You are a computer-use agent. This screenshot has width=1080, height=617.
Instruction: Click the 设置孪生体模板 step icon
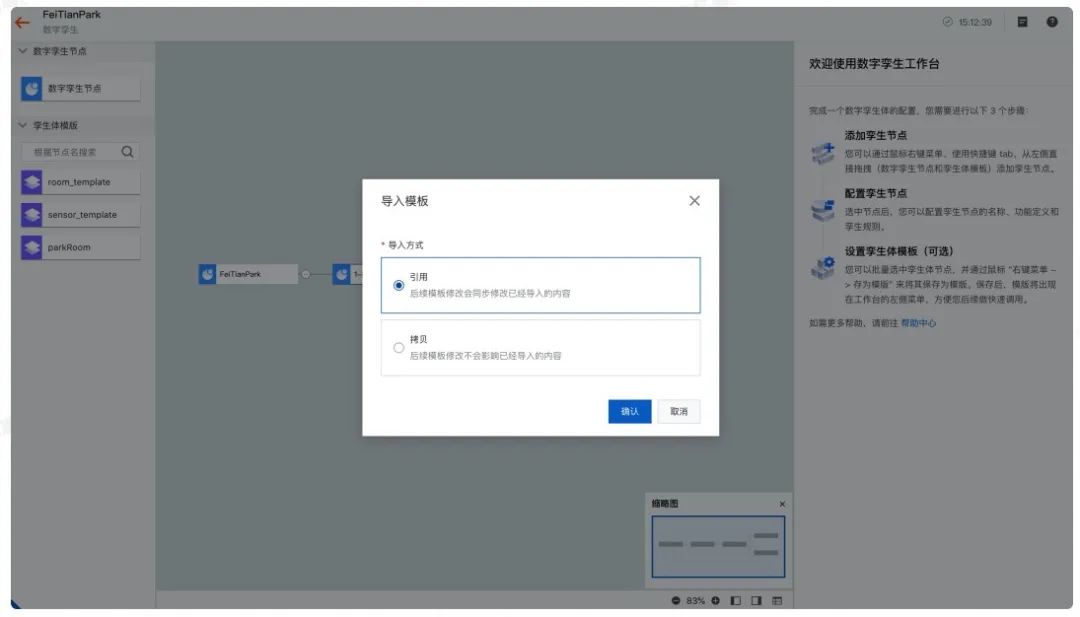(x=823, y=267)
